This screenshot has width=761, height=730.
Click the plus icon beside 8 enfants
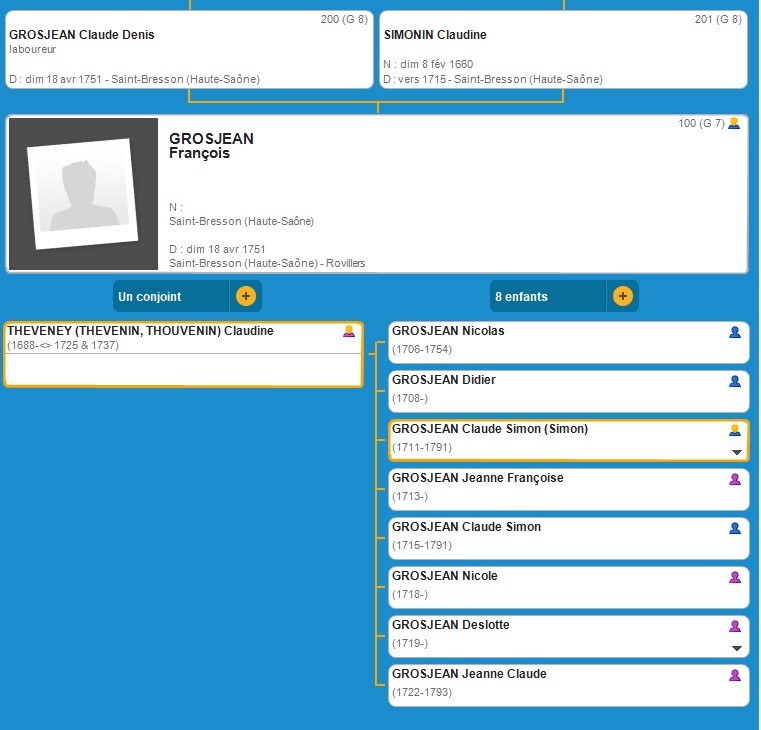[622, 297]
